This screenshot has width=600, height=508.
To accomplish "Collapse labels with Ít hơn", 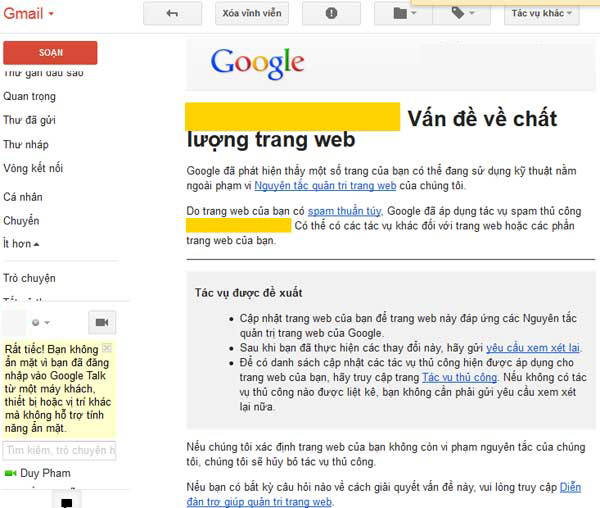I will click(21, 244).
